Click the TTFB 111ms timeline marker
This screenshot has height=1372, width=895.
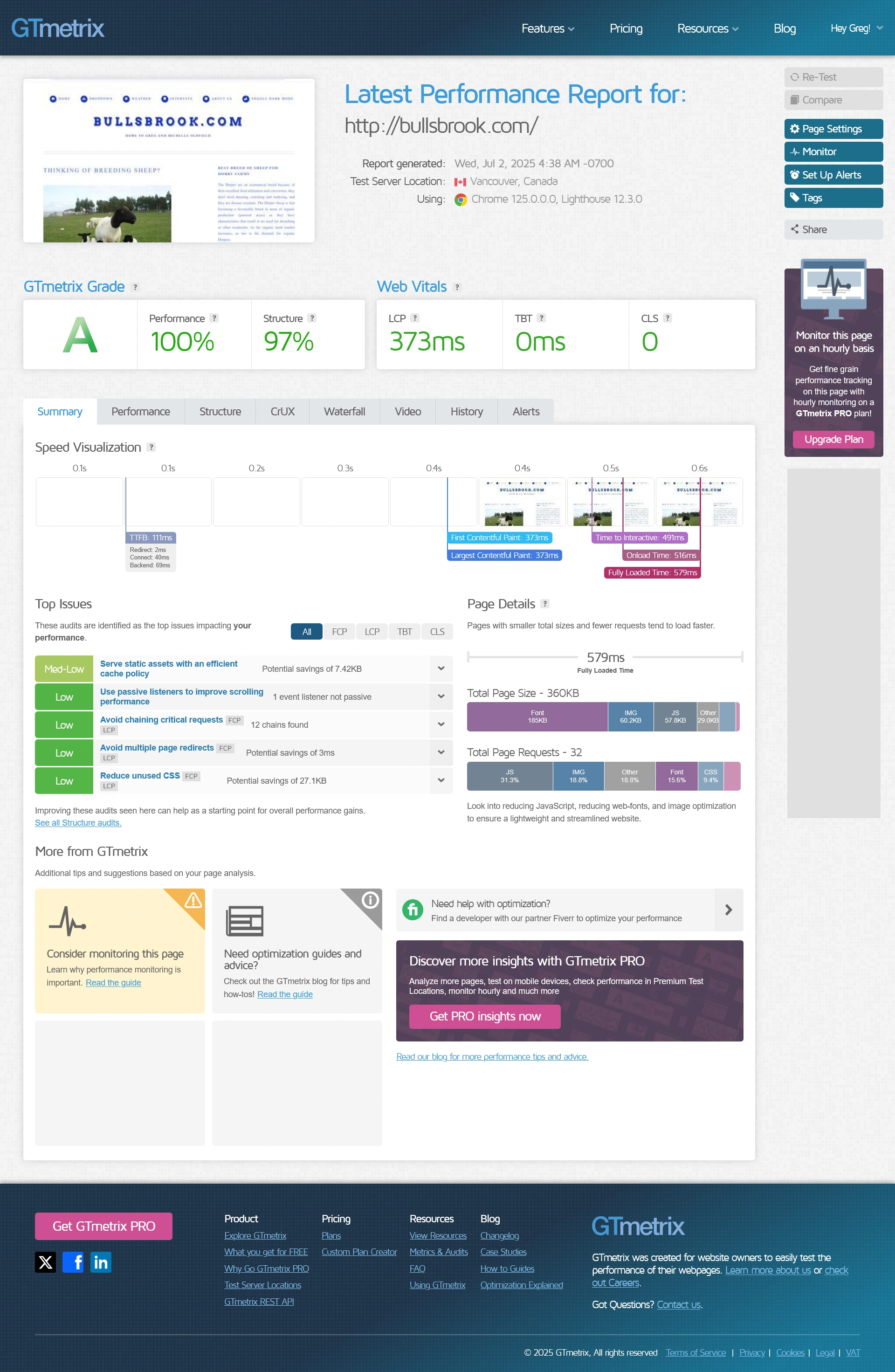151,537
